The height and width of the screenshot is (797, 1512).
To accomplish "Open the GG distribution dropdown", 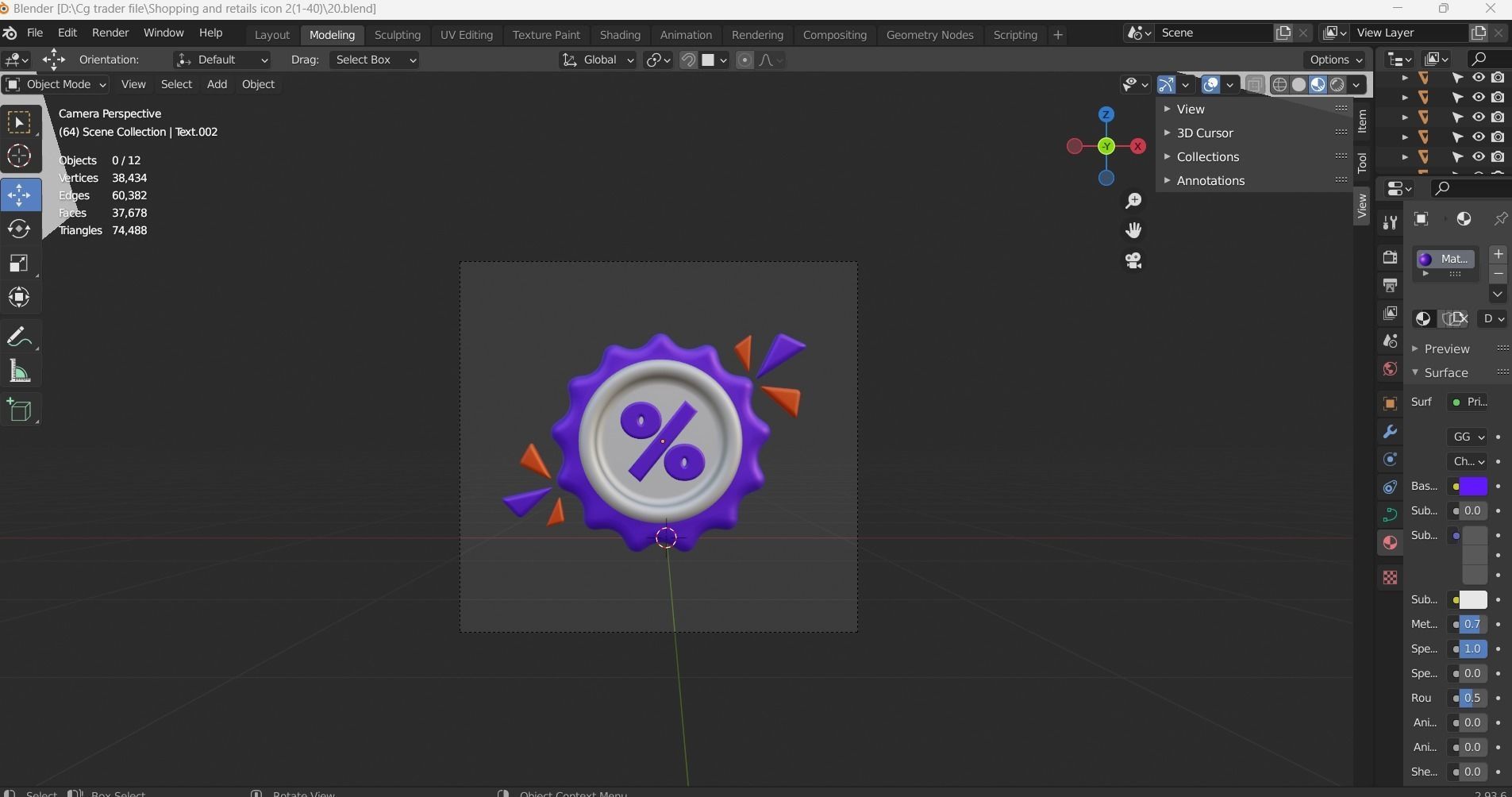I will pos(1468,437).
